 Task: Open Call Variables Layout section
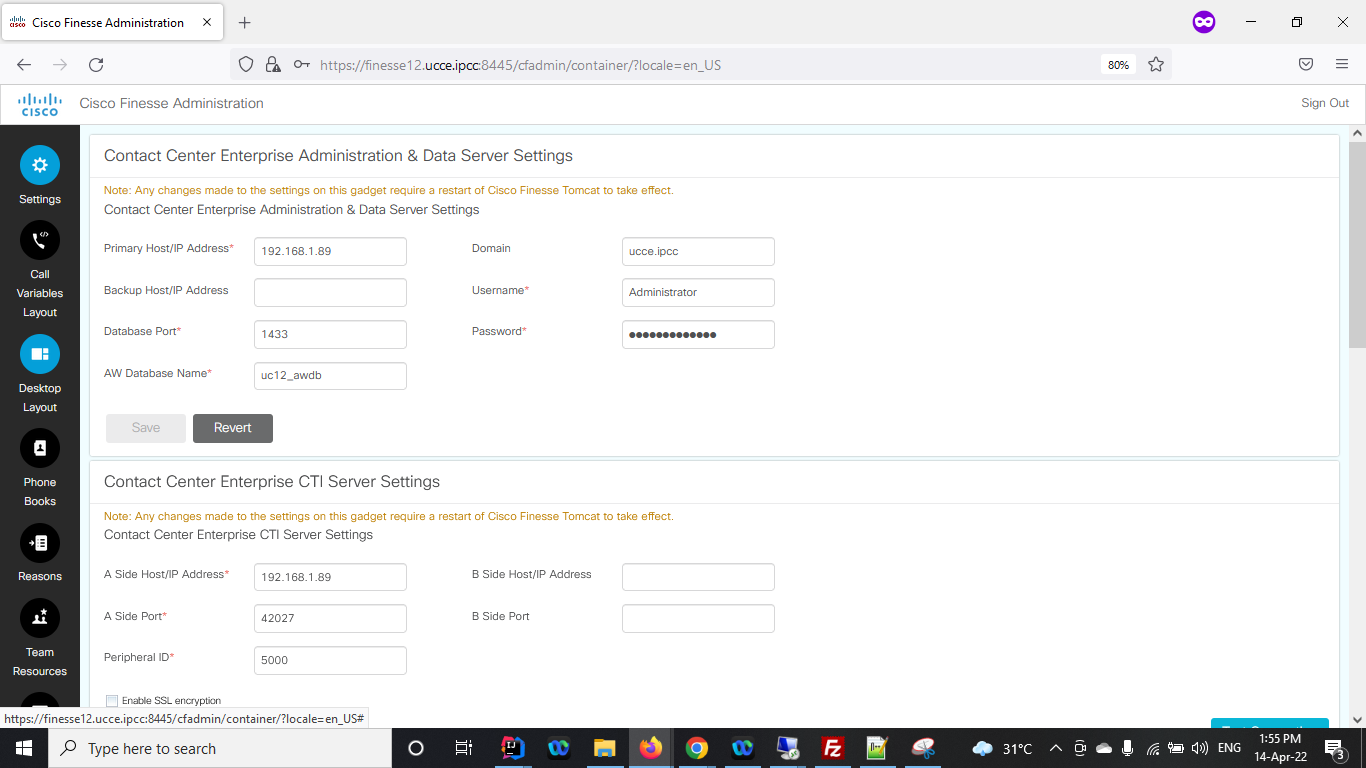click(x=40, y=241)
